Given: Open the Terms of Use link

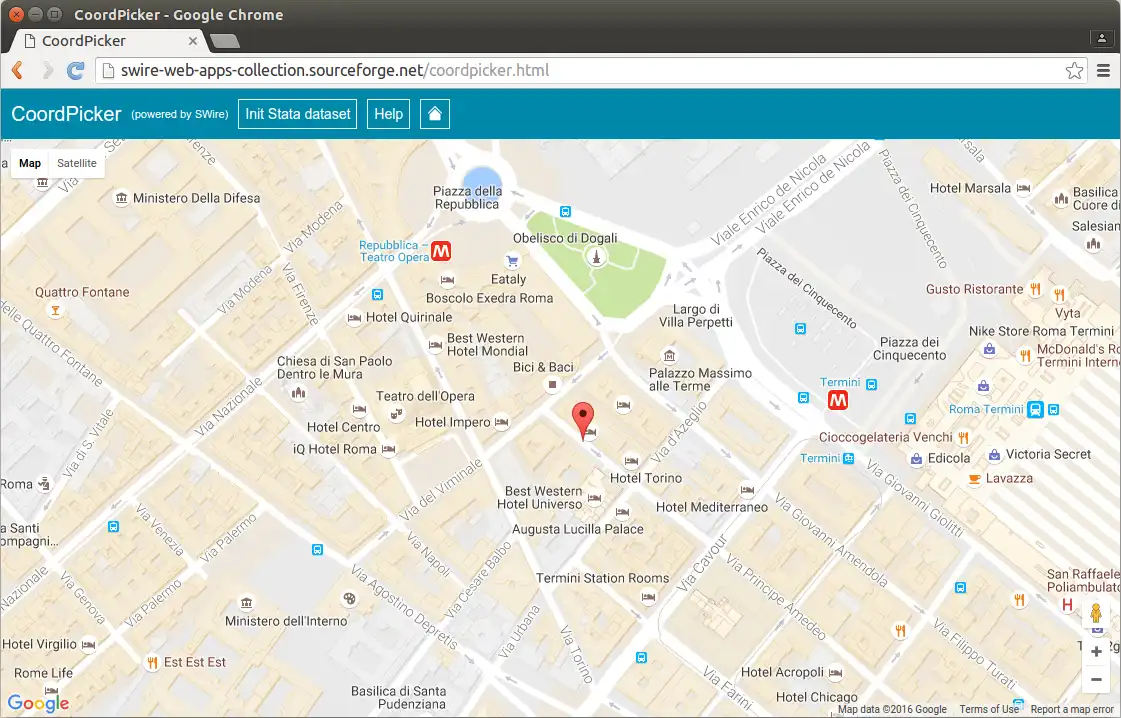Looking at the screenshot, I should [989, 709].
